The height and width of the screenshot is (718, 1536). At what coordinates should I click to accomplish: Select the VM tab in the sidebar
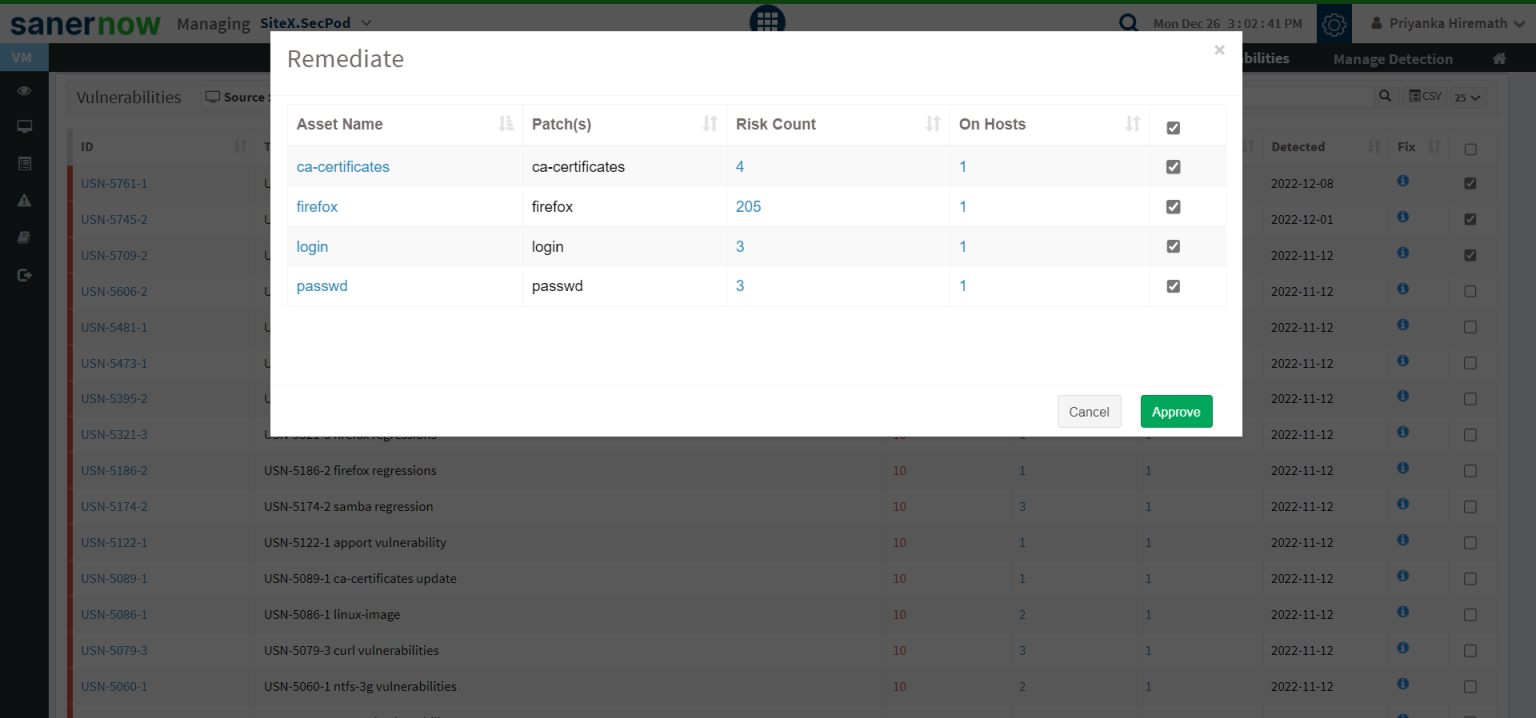point(23,57)
